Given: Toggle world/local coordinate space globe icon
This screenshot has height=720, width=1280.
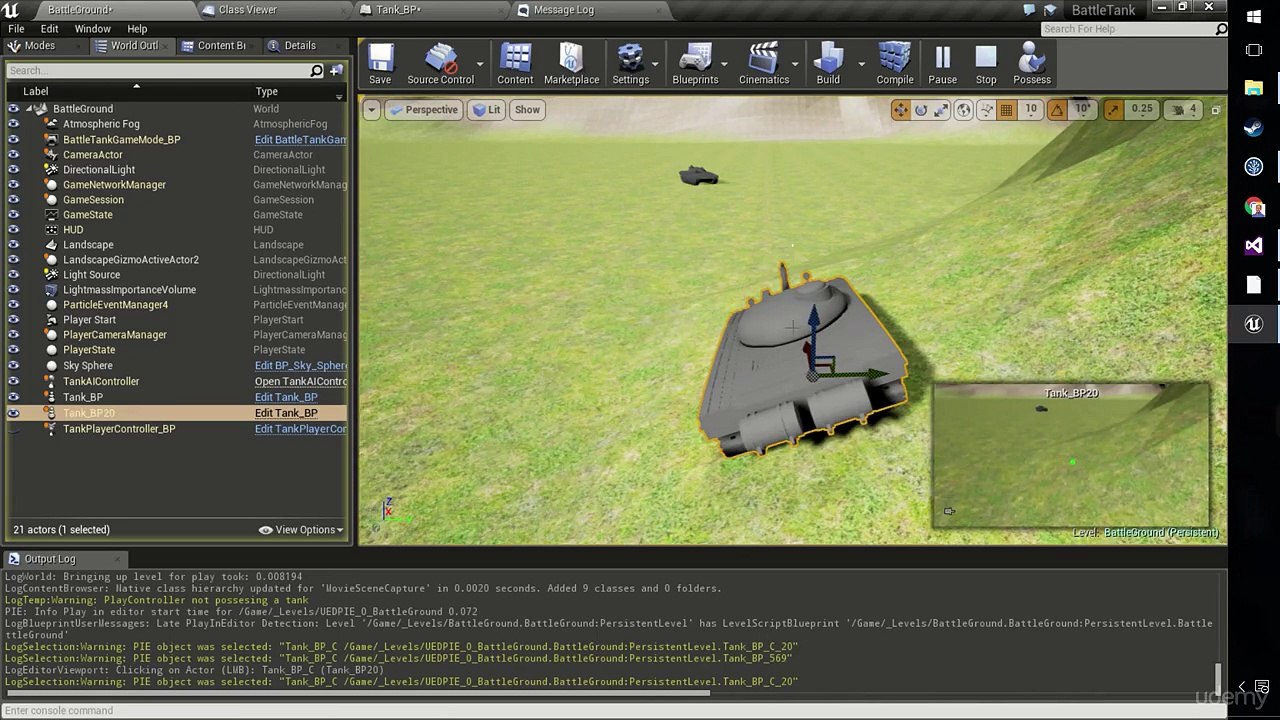Looking at the screenshot, I should tap(963, 110).
